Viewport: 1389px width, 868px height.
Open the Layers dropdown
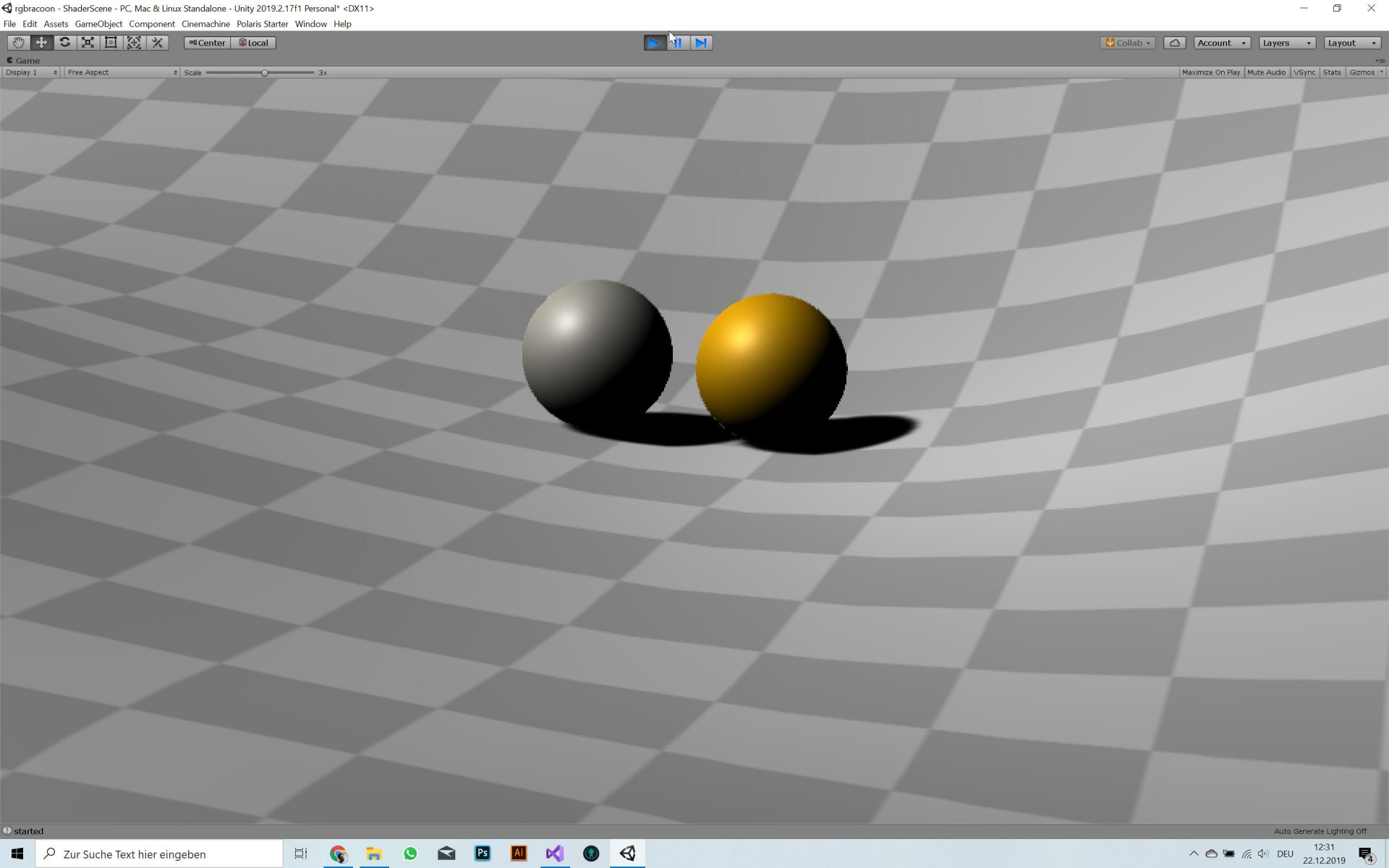[x=1286, y=43]
